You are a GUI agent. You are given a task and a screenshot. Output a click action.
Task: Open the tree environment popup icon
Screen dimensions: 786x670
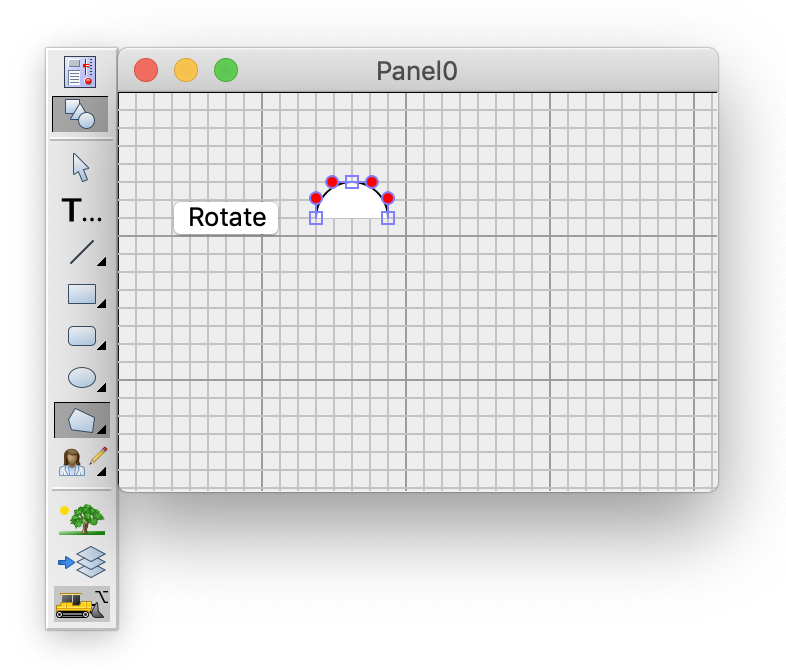point(81,518)
